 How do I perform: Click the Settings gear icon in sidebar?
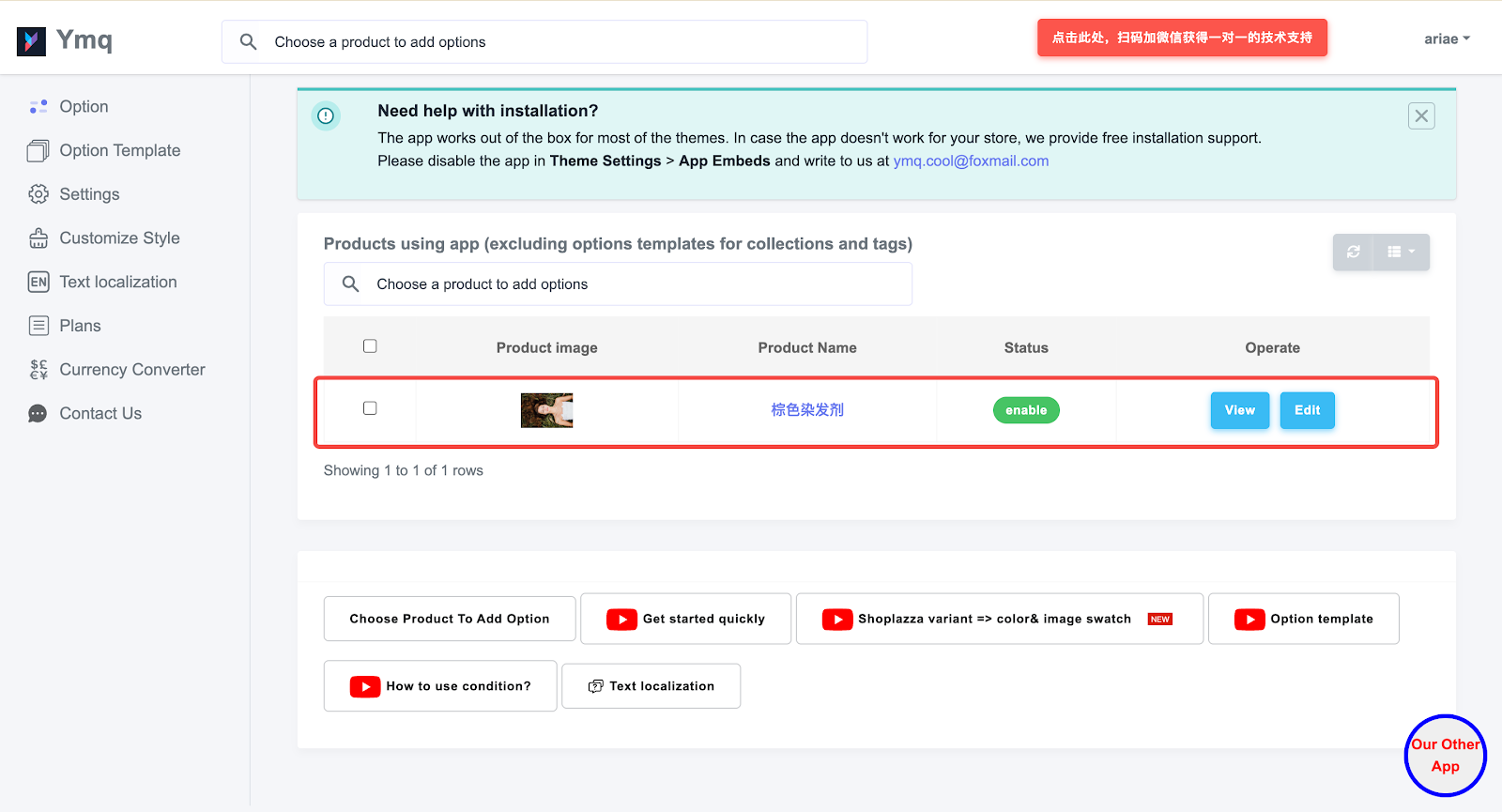[38, 194]
